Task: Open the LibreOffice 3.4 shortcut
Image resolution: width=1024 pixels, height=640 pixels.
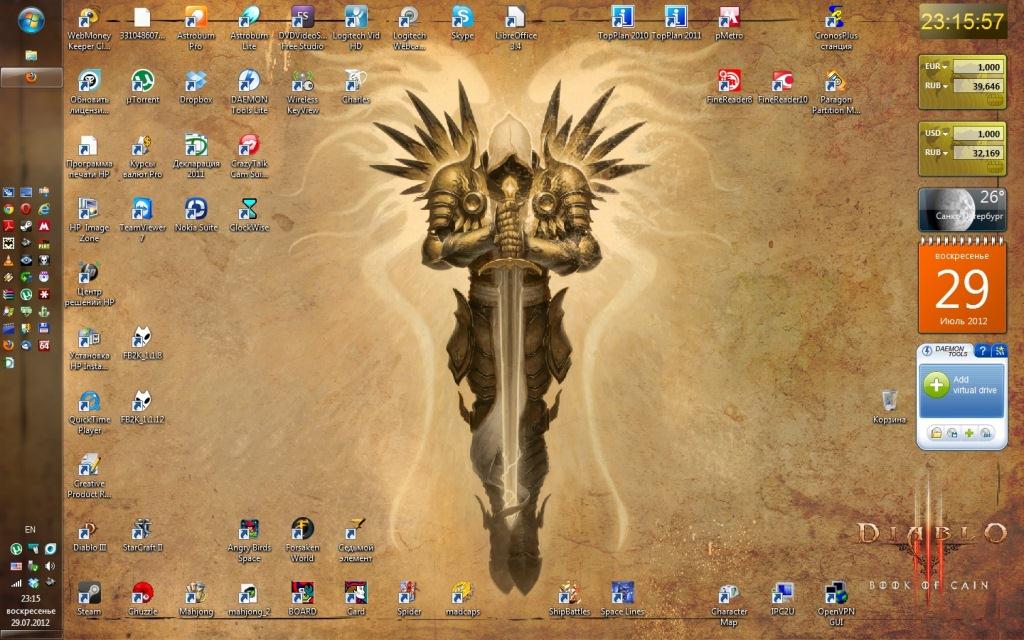Action: (x=515, y=18)
